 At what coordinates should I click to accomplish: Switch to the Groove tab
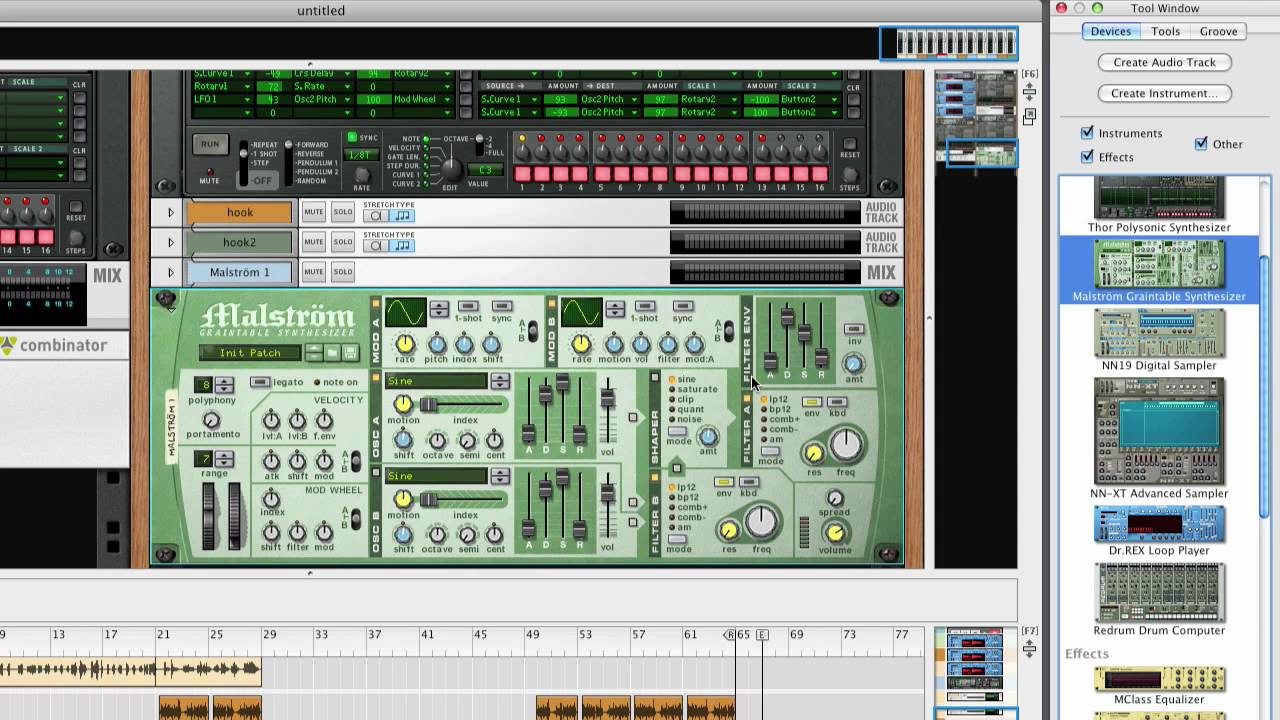[x=1218, y=31]
